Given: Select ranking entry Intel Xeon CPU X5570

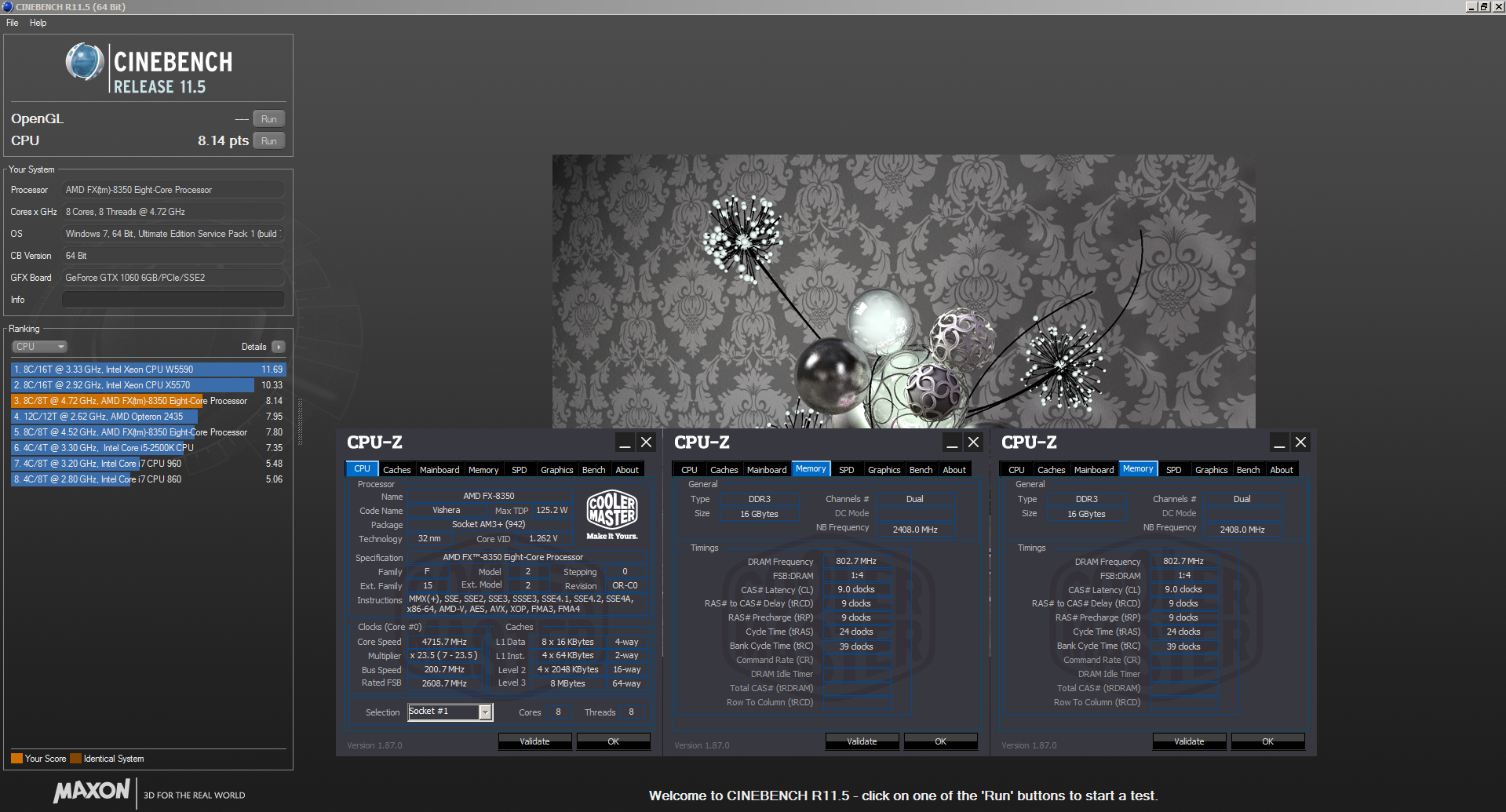Looking at the screenshot, I should coord(148,385).
